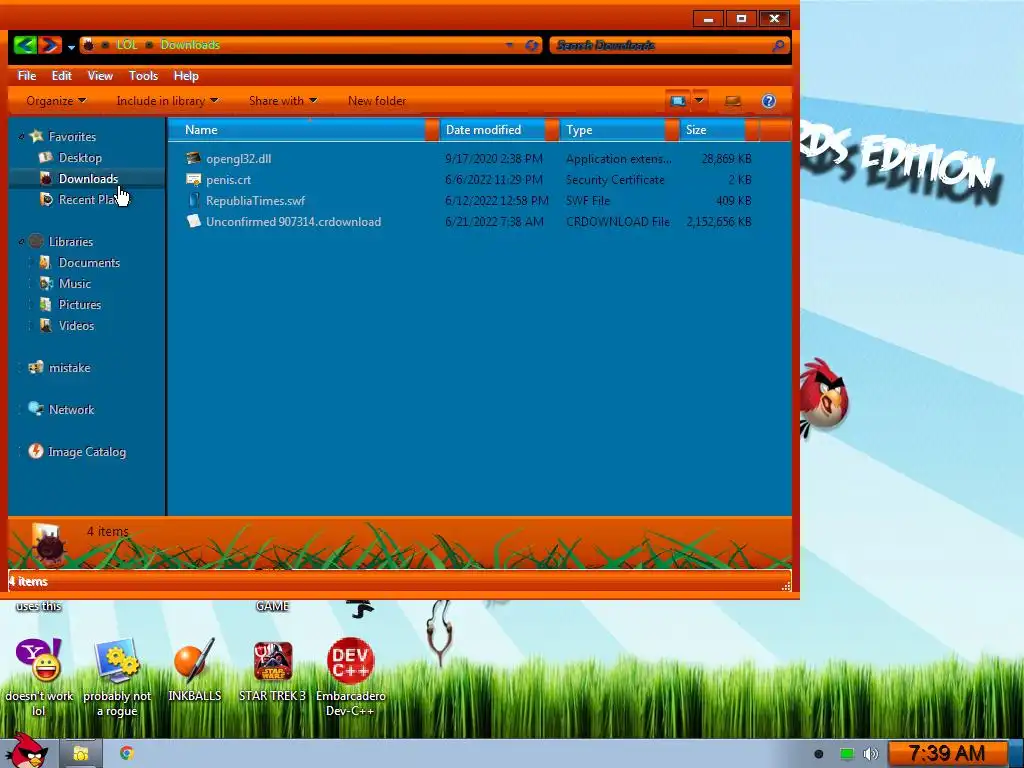Open Desktop under Favorites
The image size is (1024, 768).
(80, 157)
